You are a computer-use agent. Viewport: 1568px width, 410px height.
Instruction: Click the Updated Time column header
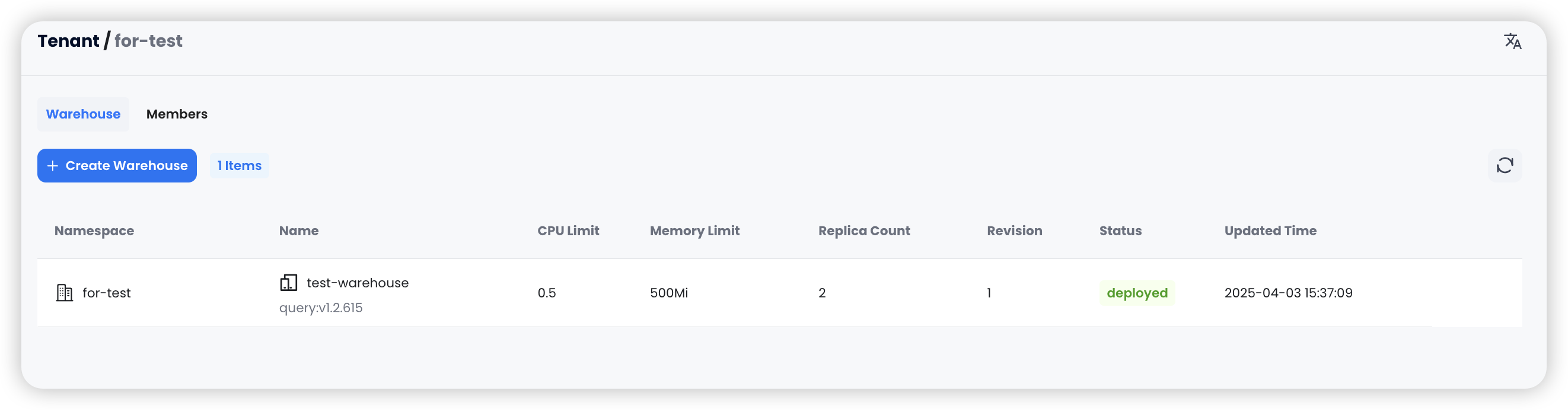coord(1270,230)
